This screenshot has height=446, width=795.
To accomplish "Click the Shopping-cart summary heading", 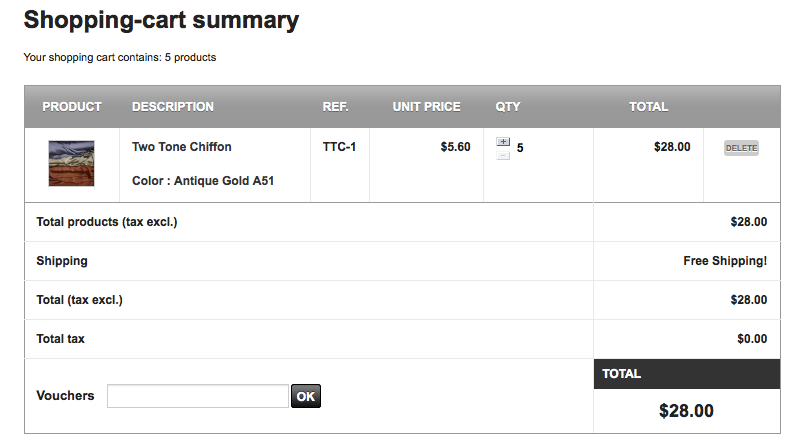I will [161, 19].
